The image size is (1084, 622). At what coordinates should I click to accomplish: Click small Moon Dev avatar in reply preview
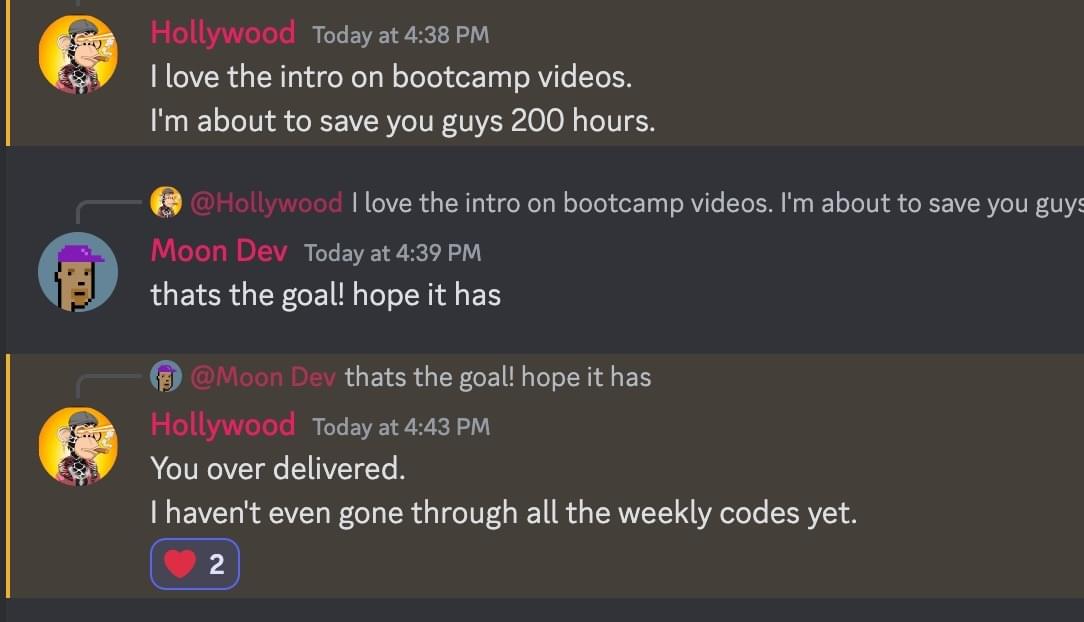coord(166,377)
